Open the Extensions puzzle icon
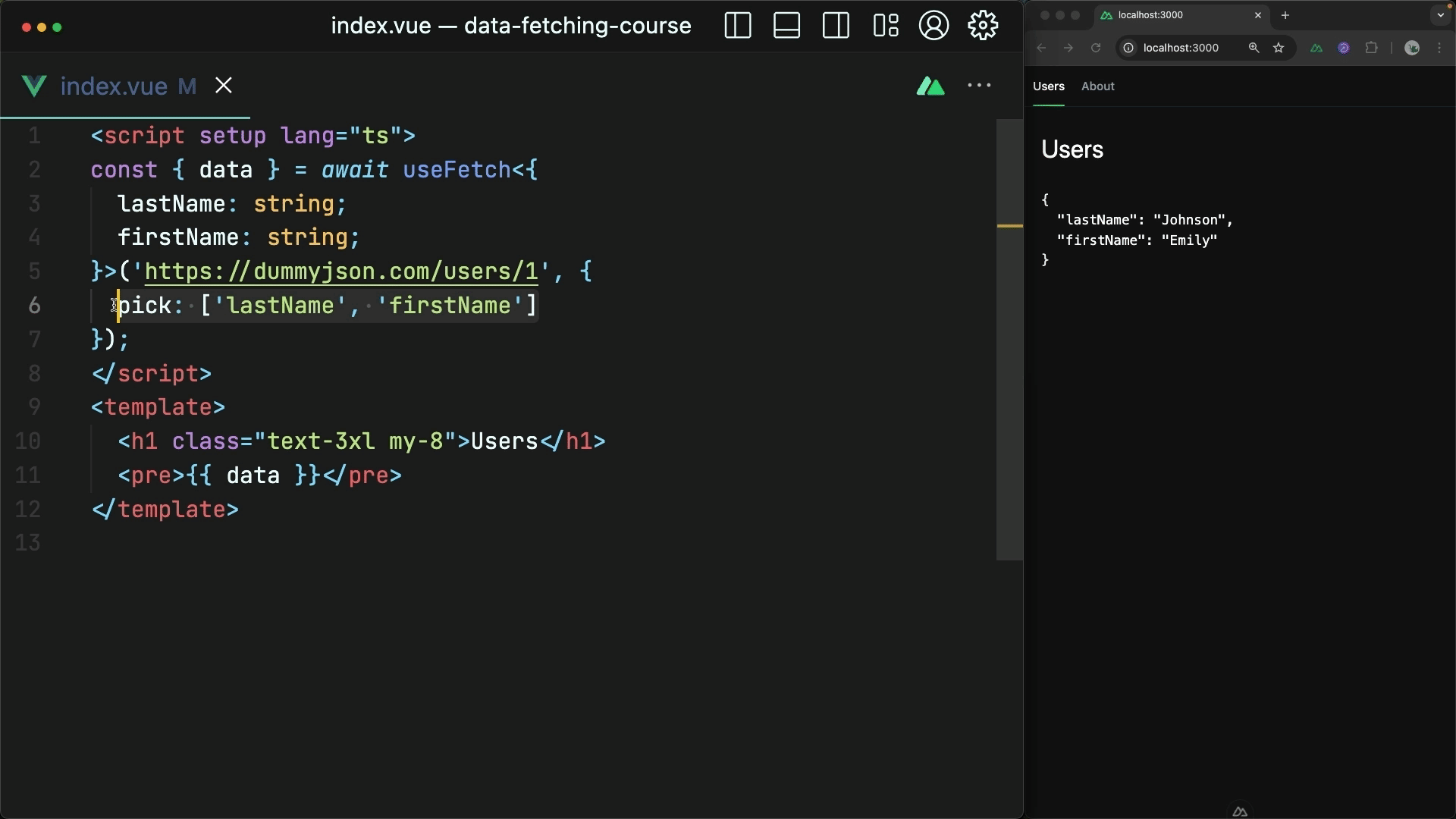The width and height of the screenshot is (1456, 819). [x=1371, y=48]
